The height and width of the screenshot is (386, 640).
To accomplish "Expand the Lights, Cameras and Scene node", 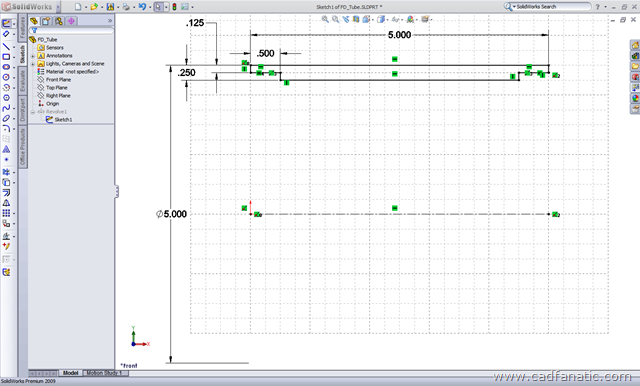I will pos(33,64).
